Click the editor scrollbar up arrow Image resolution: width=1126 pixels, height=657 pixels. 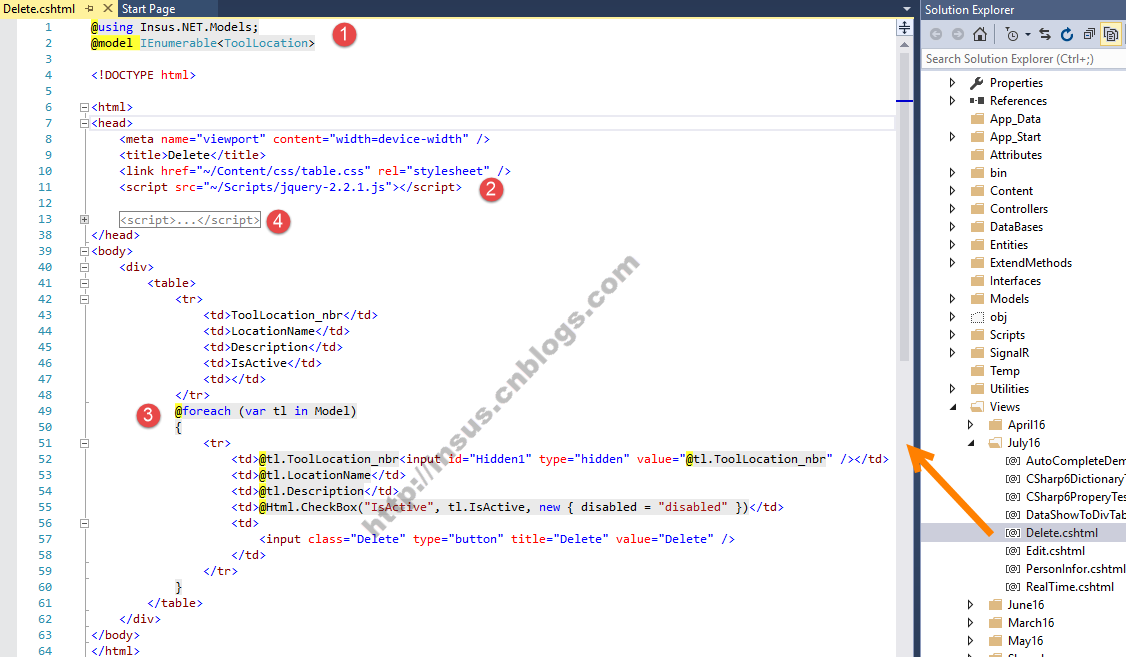click(x=905, y=45)
